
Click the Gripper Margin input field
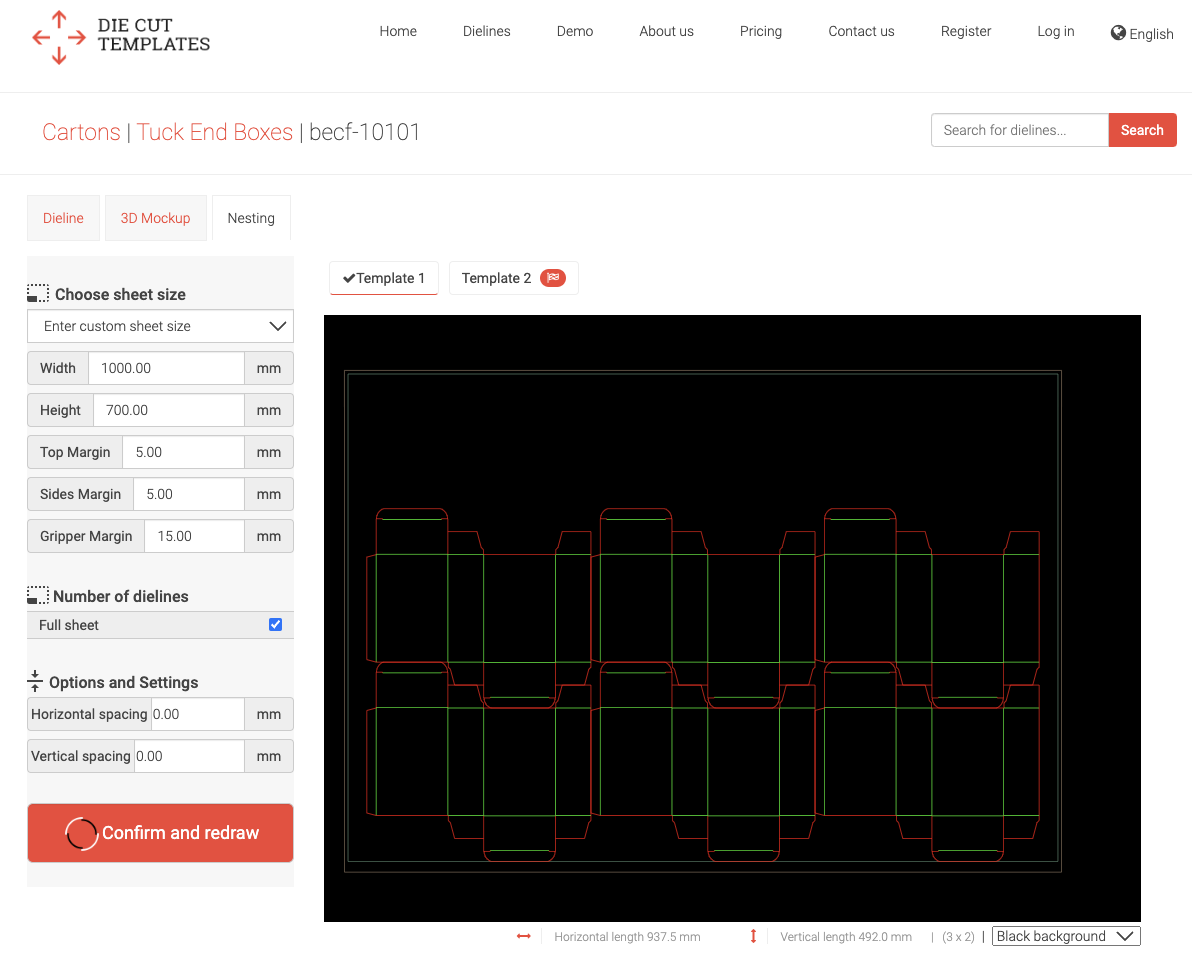click(x=195, y=536)
